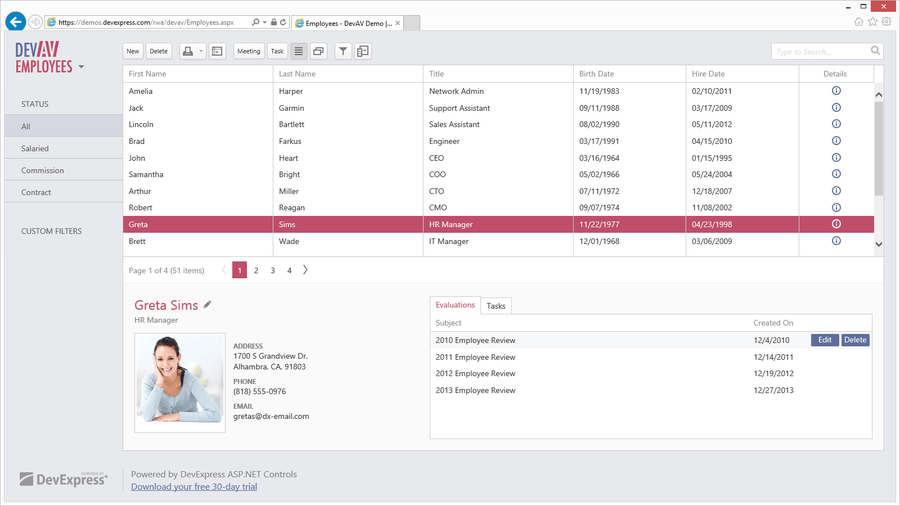Image resolution: width=900 pixels, height=506 pixels.
Task: Open the free 30-day trial link
Action: [194, 486]
